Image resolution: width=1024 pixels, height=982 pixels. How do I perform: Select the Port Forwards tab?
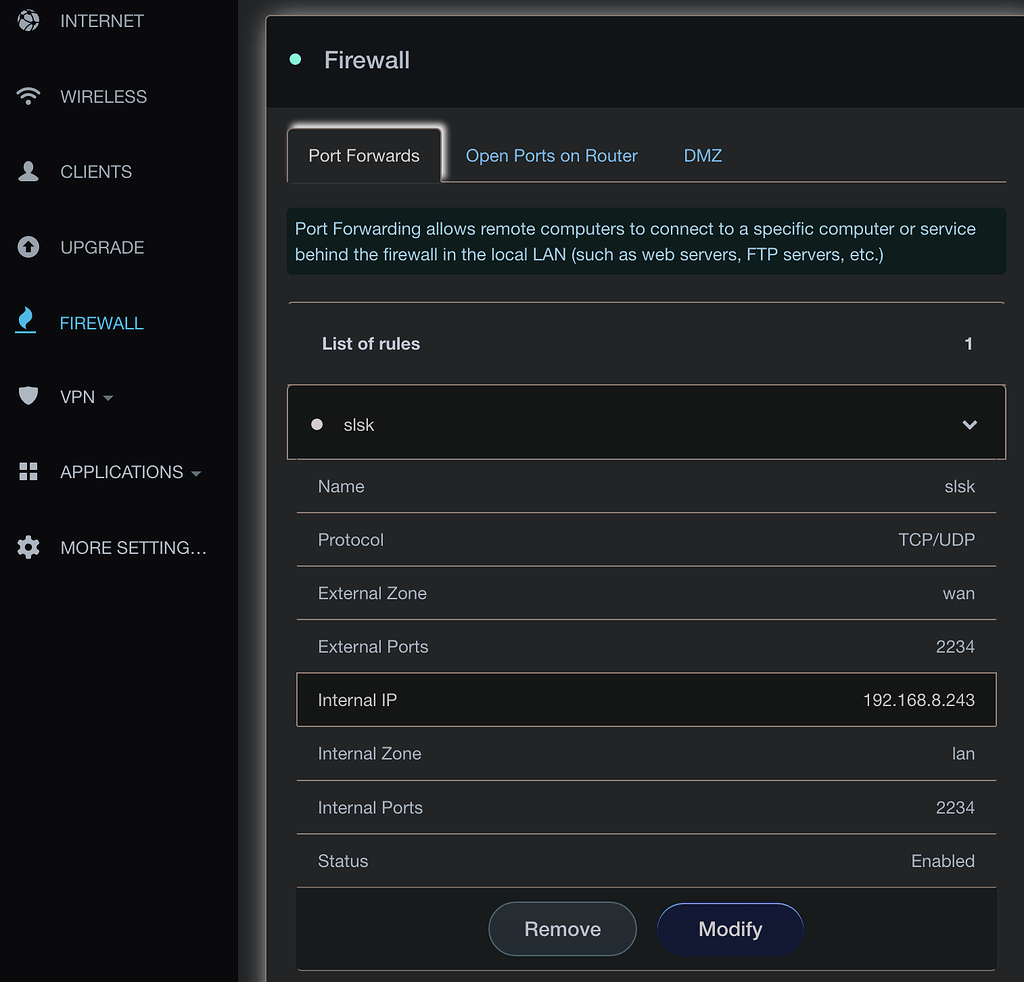click(x=364, y=155)
